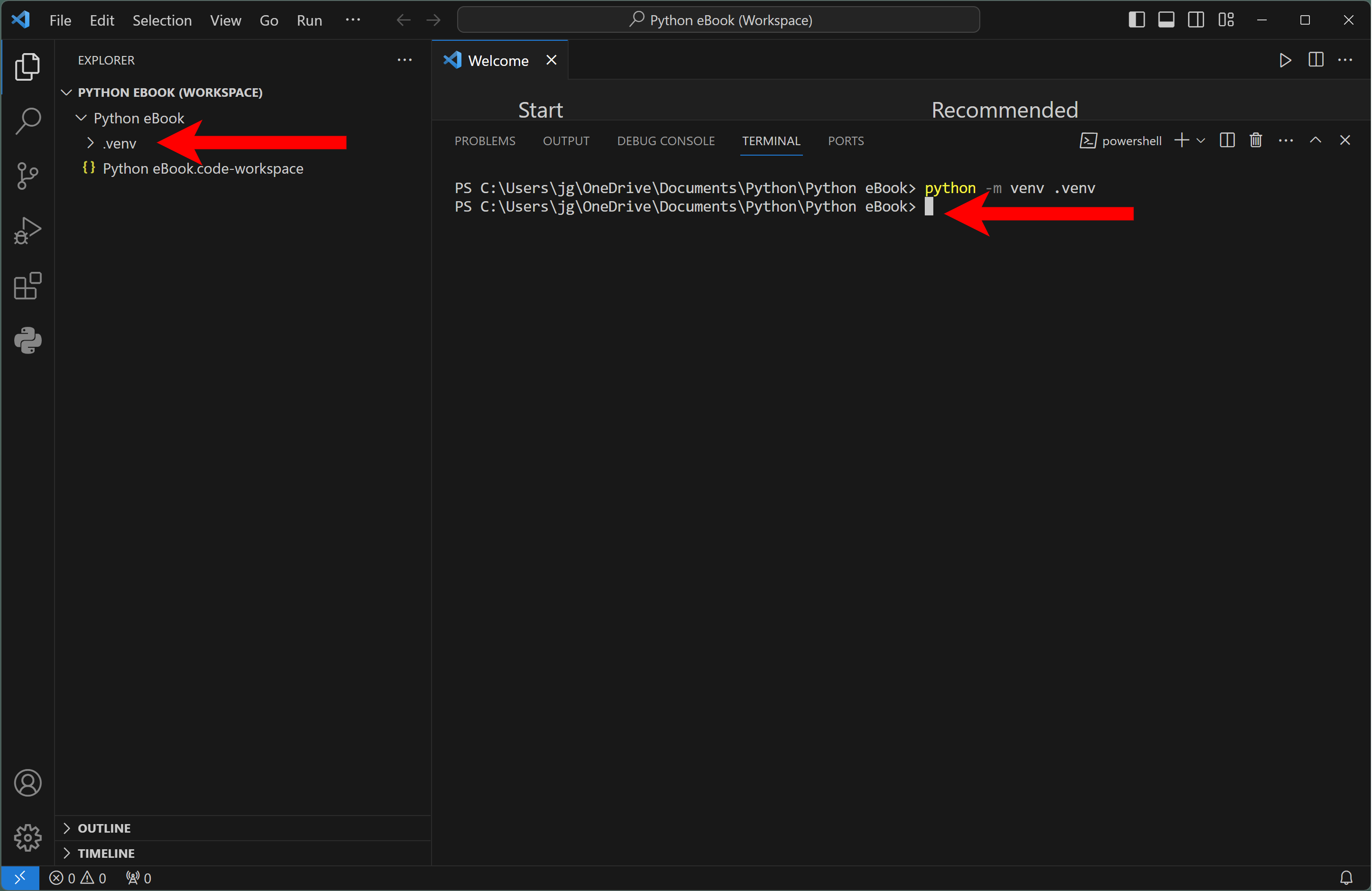Viewport: 1372px width, 891px height.
Task: Collapse the Python eBook folder
Action: (81, 118)
